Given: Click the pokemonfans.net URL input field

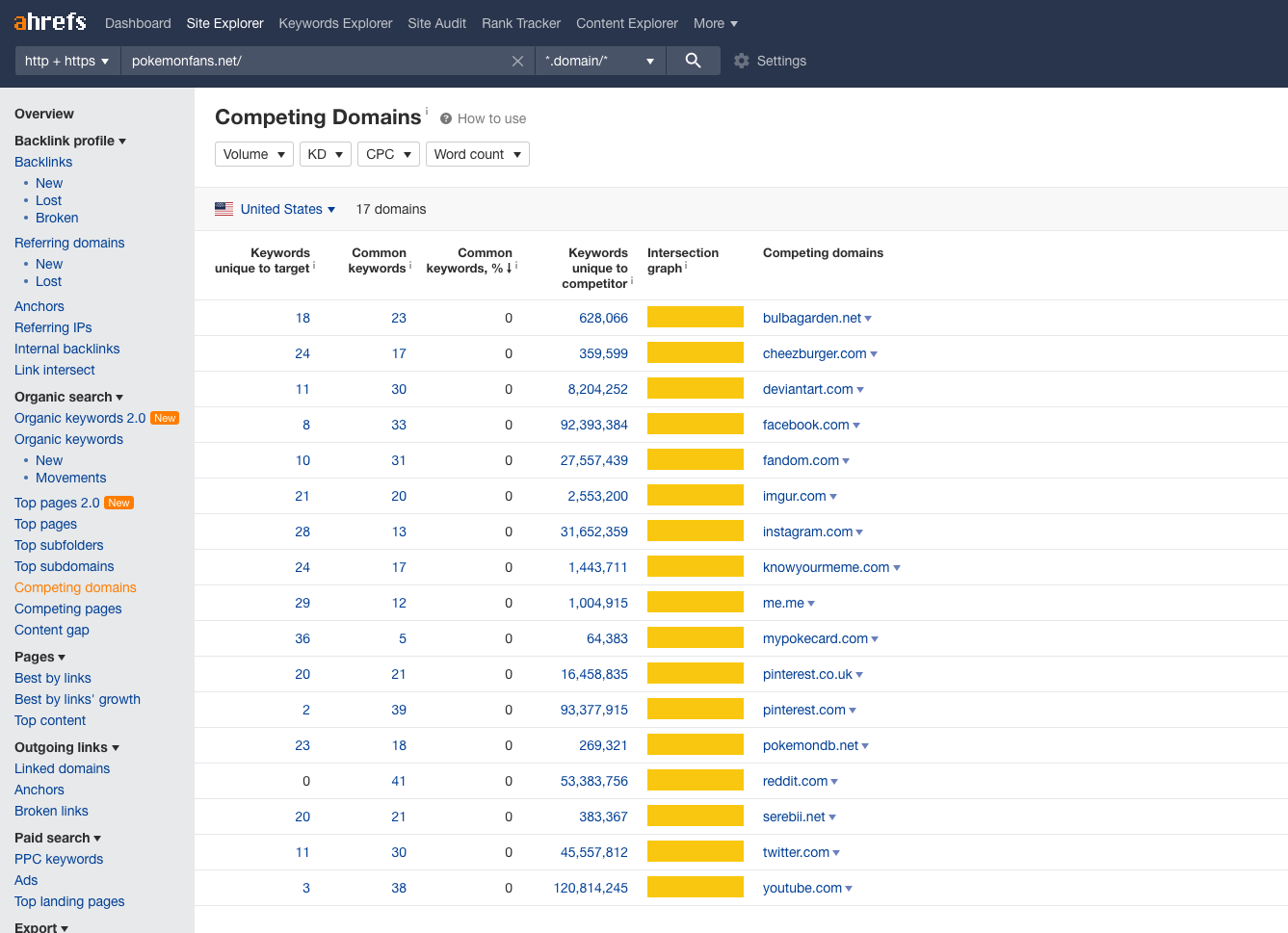Looking at the screenshot, I should [318, 61].
